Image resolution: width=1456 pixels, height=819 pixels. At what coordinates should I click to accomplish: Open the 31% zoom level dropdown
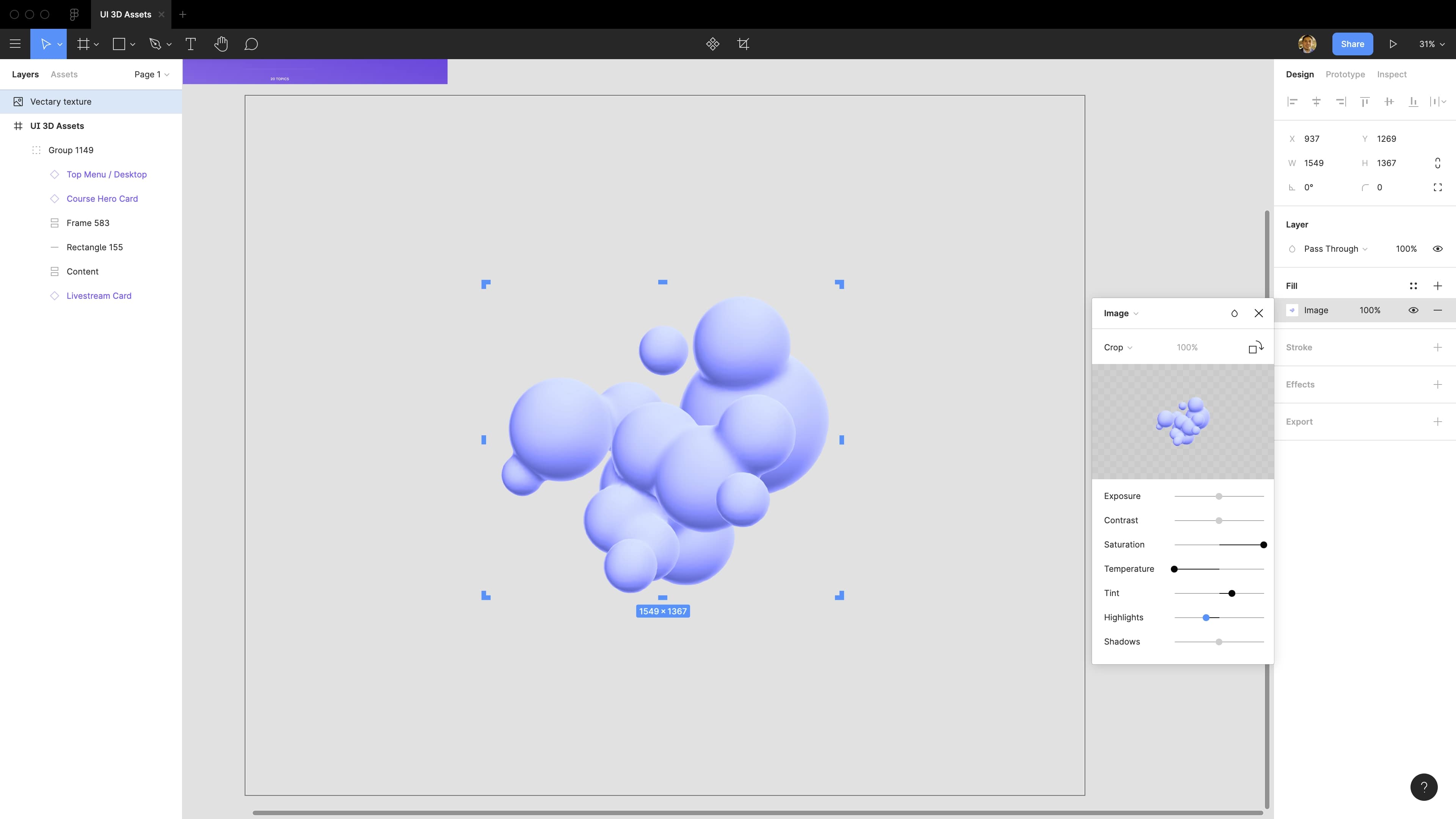[x=1432, y=44]
